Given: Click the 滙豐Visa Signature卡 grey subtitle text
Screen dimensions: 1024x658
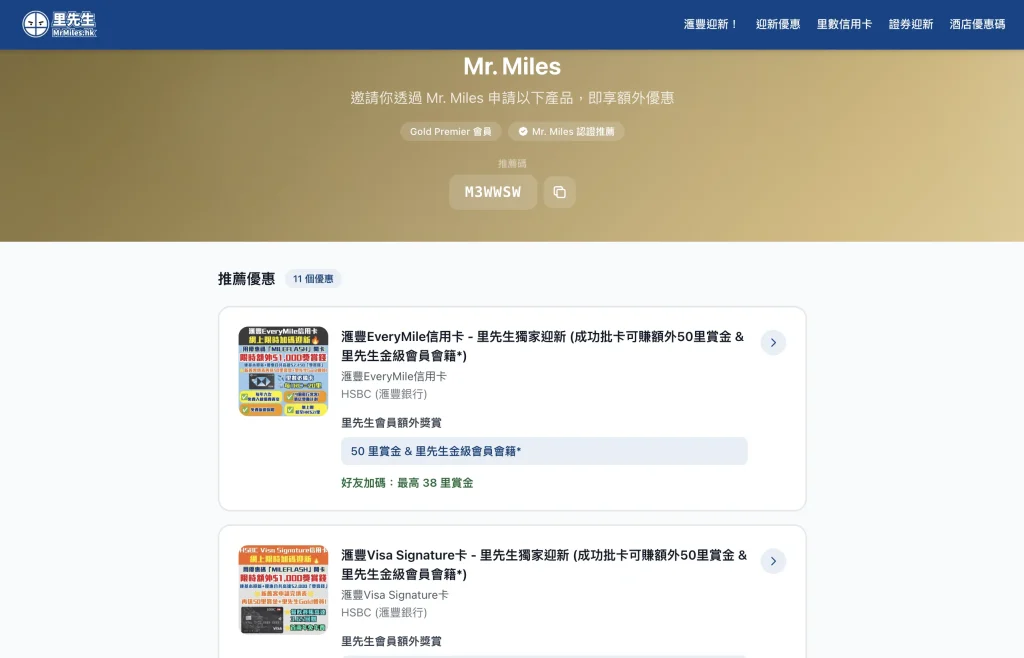Looking at the screenshot, I should (394, 595).
